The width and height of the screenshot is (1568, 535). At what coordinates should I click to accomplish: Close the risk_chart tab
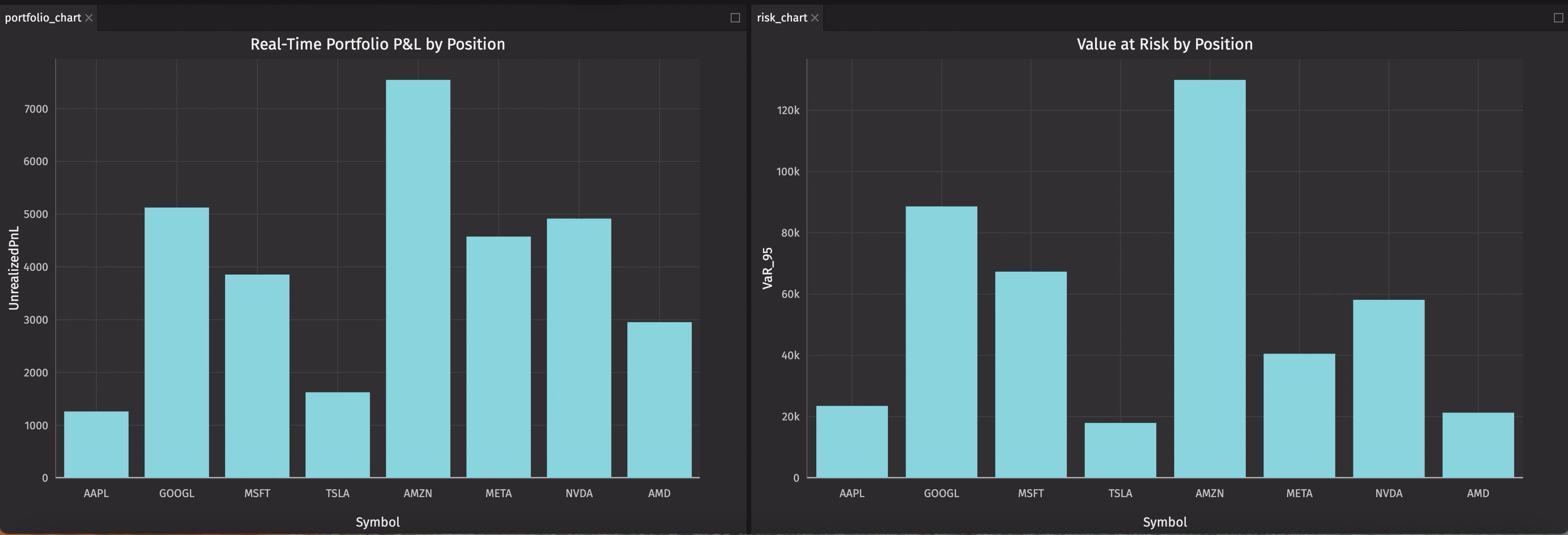(x=815, y=18)
